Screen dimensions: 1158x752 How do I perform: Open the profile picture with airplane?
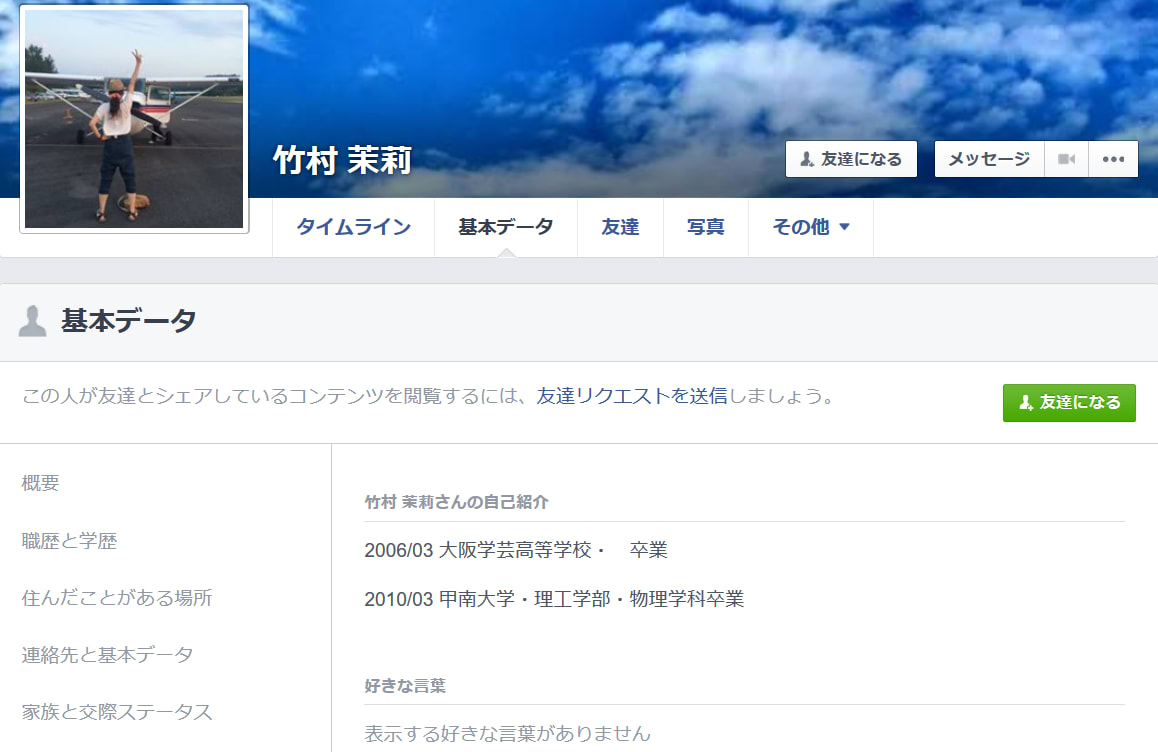(134, 119)
